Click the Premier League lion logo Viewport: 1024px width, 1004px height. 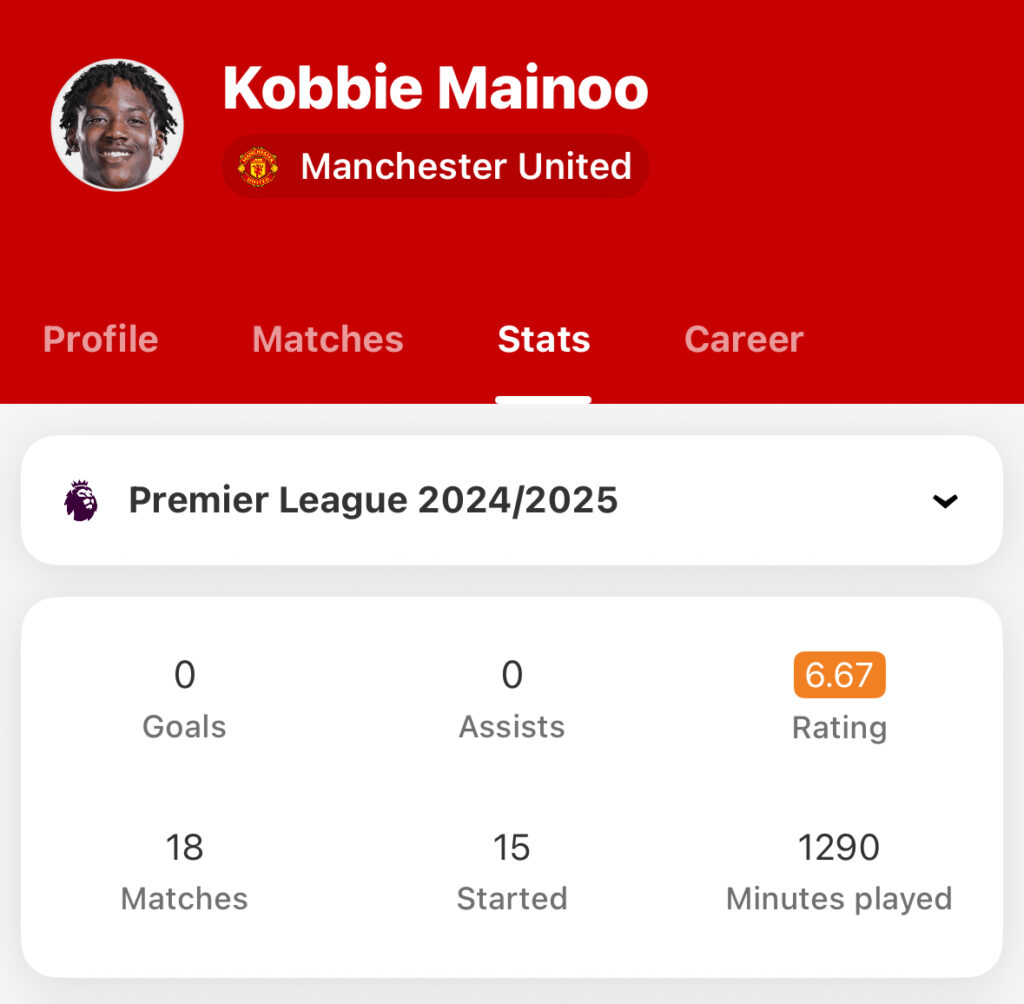[x=81, y=500]
